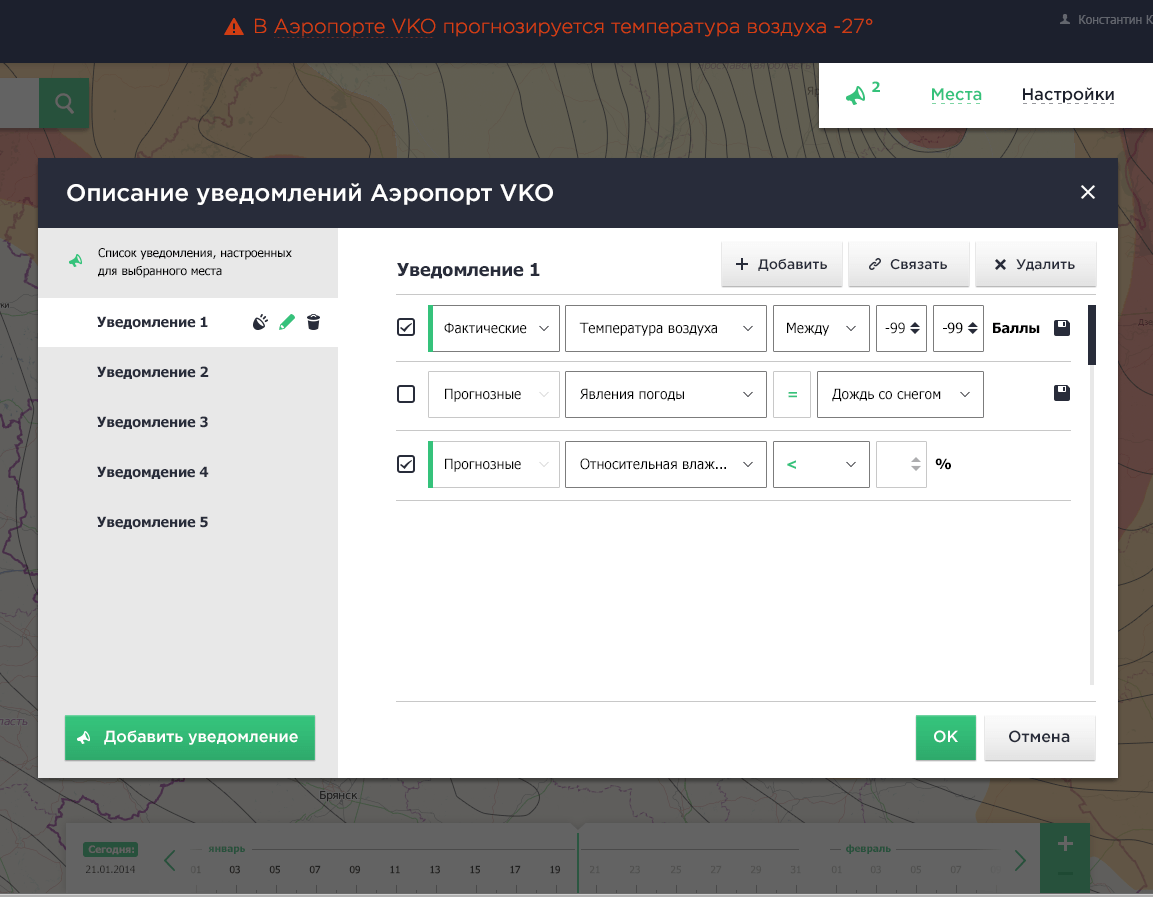Open the megaphone alerts icon with badge 2
This screenshot has width=1153, height=897.
click(856, 95)
